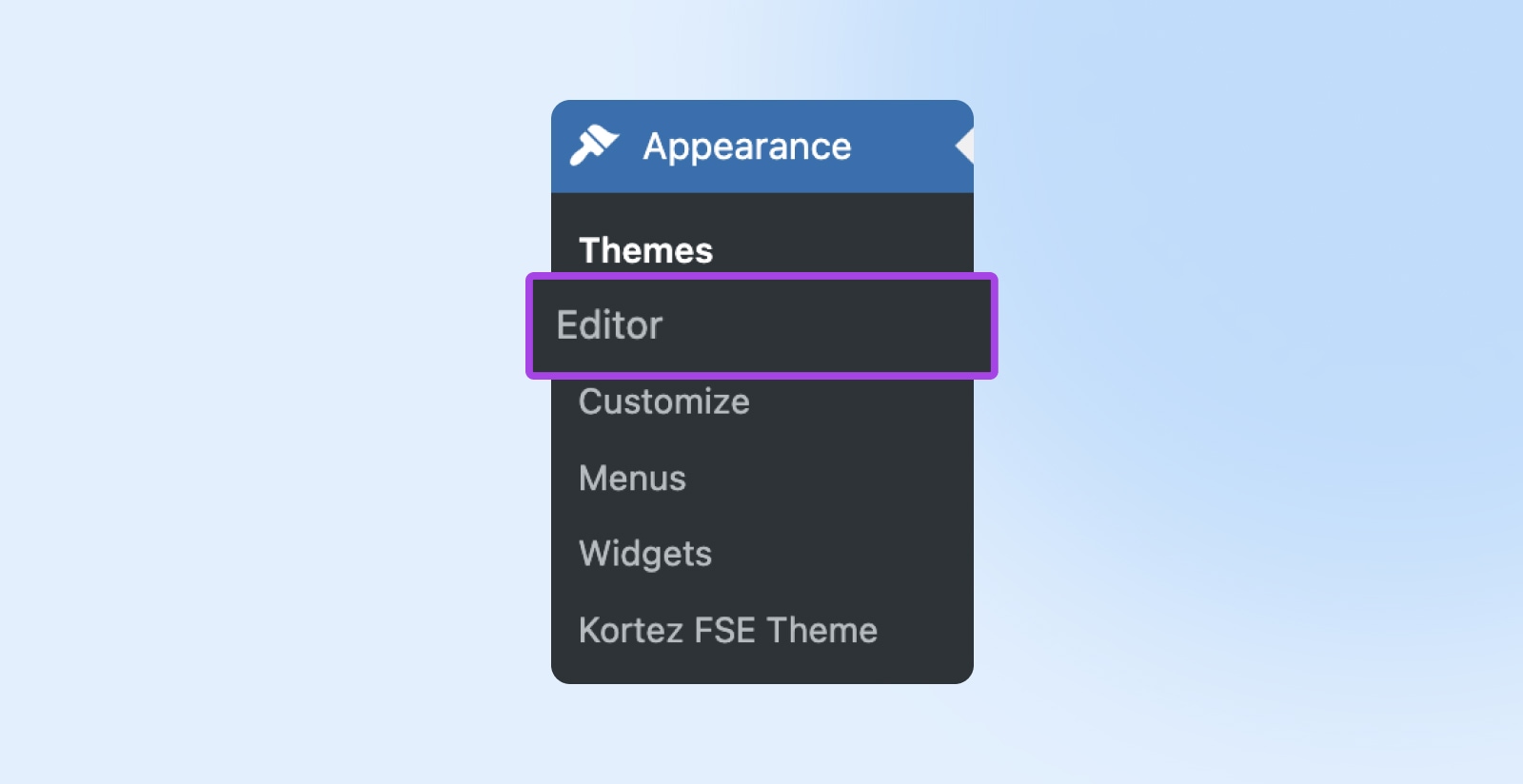The width and height of the screenshot is (1523, 784).
Task: Click Menus above Widgets
Action: click(632, 478)
